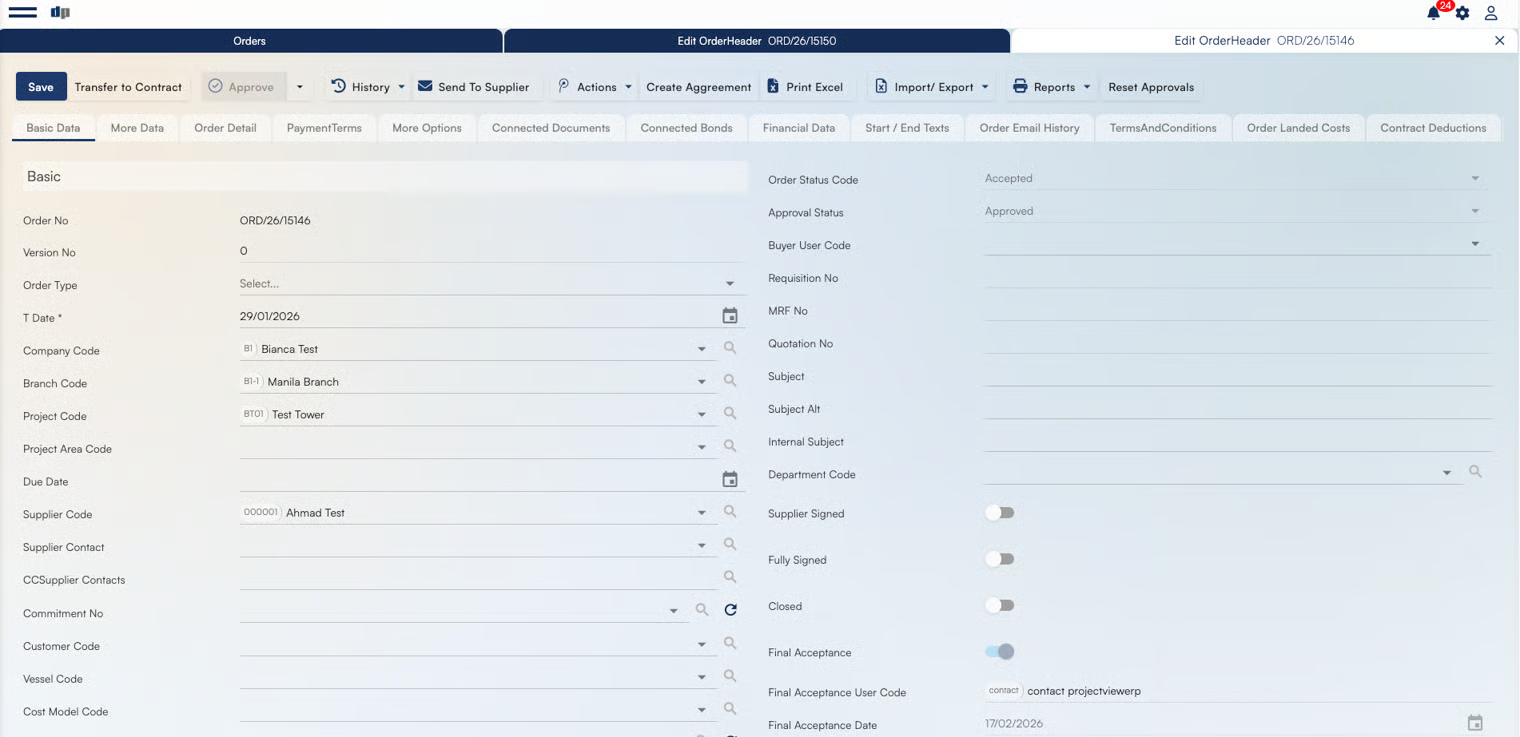Viewport: 1520px width, 737px height.
Task: Toggle the Supplier Signed switch
Action: click(1000, 513)
